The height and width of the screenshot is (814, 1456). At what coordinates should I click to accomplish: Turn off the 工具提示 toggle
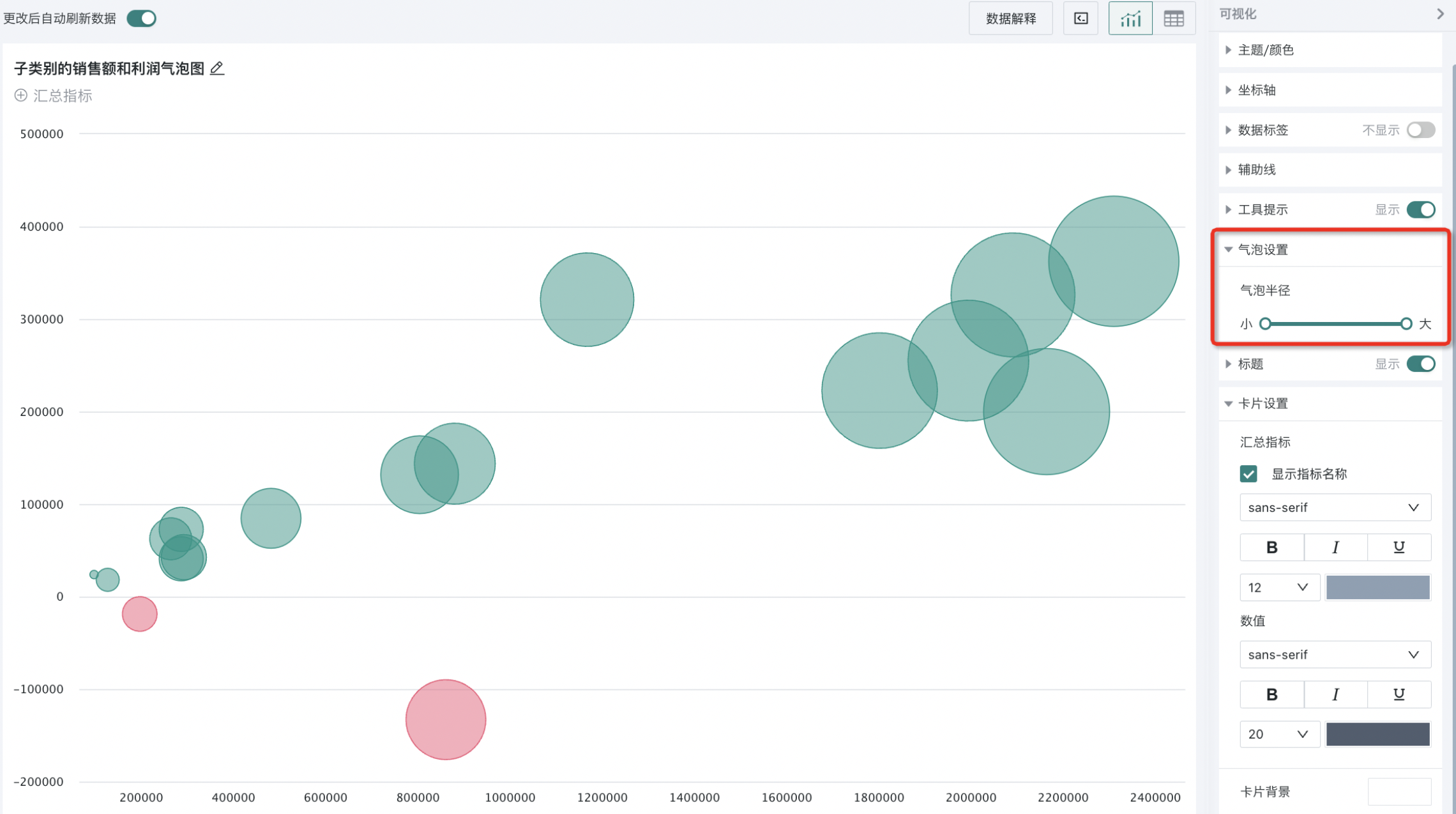(1420, 210)
